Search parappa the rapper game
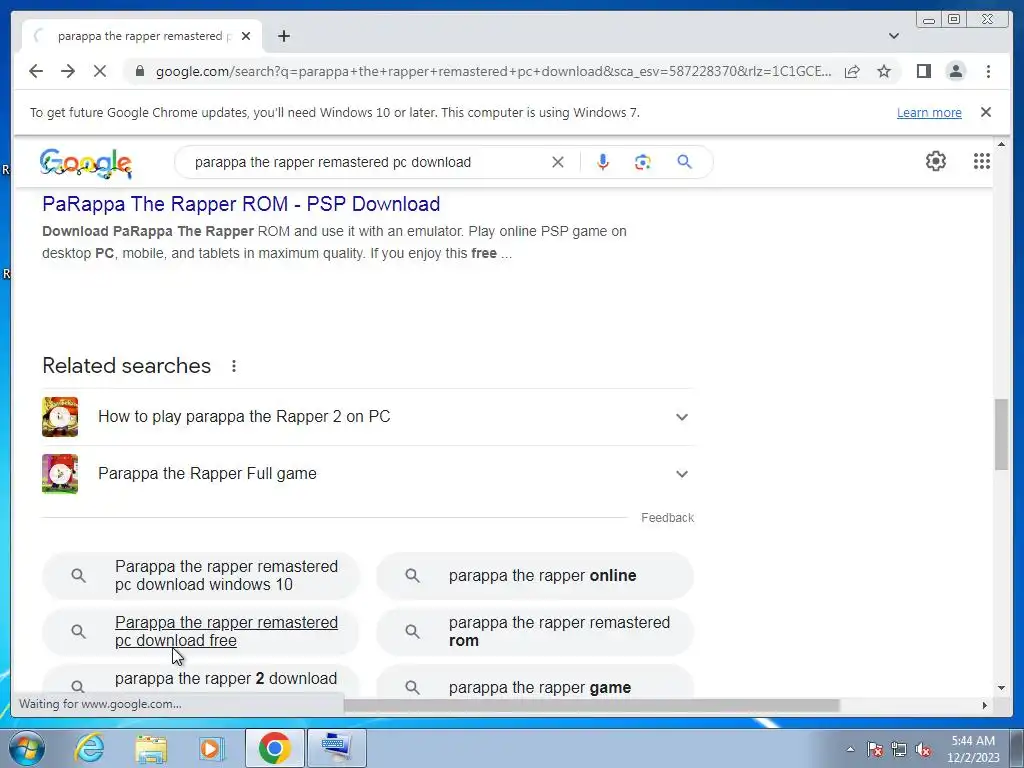This screenshot has height=768, width=1024. [535, 681]
